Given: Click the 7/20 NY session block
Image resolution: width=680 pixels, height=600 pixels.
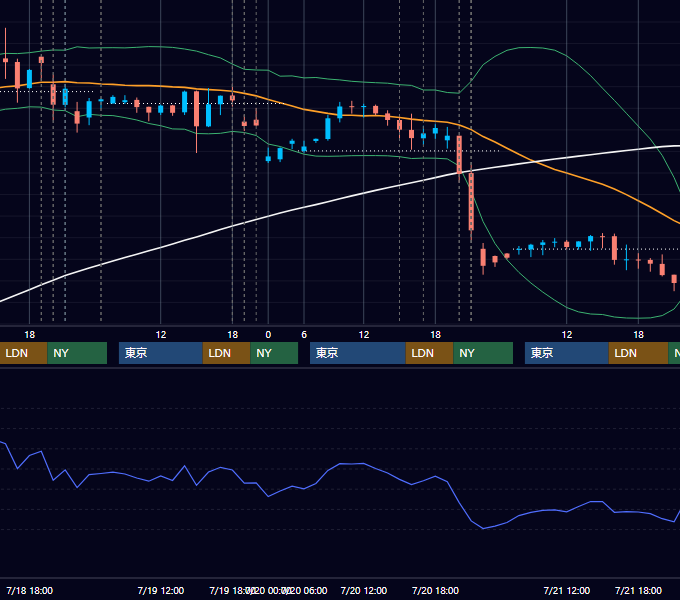Looking at the screenshot, I should coord(483,353).
